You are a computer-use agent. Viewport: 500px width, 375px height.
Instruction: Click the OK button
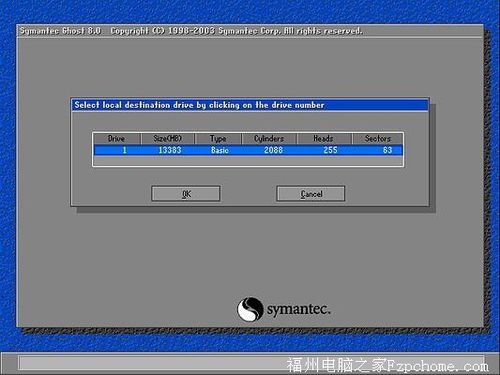(x=186, y=194)
